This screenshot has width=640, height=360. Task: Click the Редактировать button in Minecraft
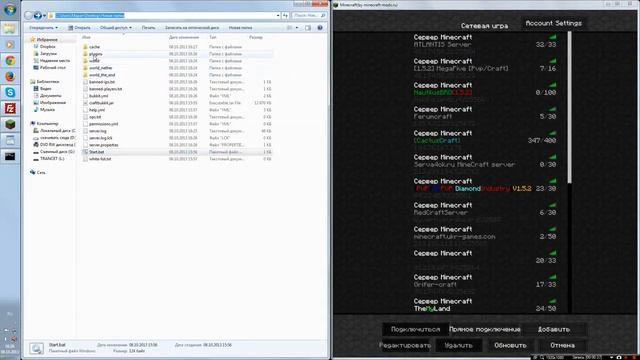[x=405, y=345]
